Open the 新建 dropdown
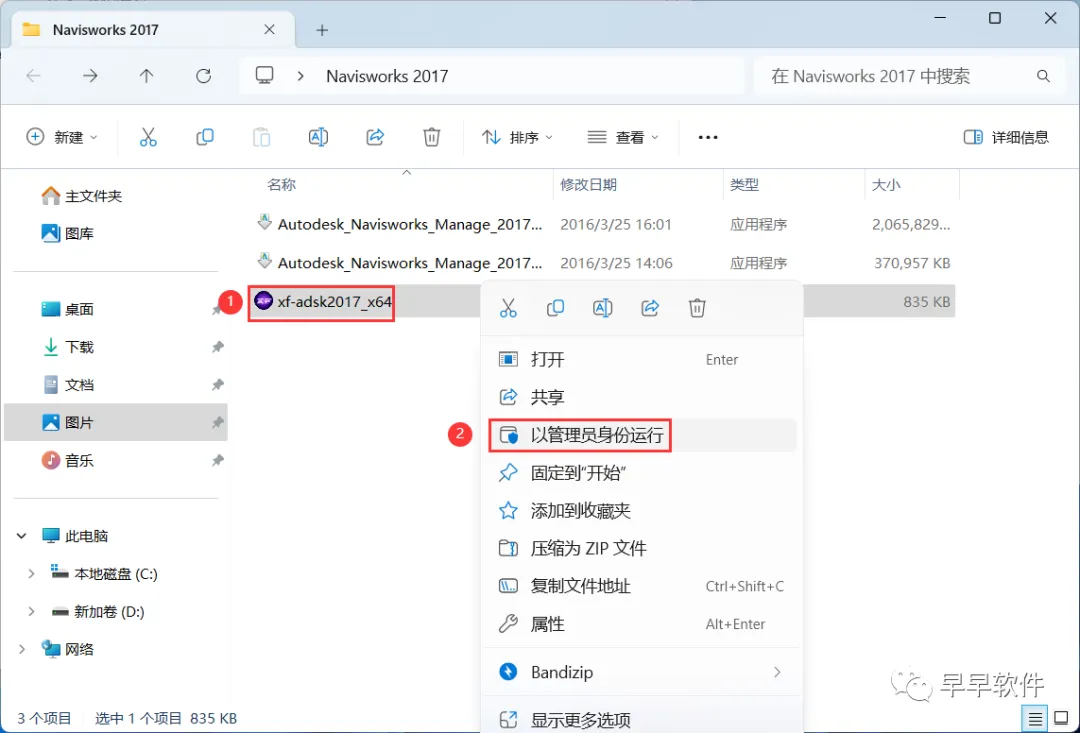1080x733 pixels. [62, 137]
